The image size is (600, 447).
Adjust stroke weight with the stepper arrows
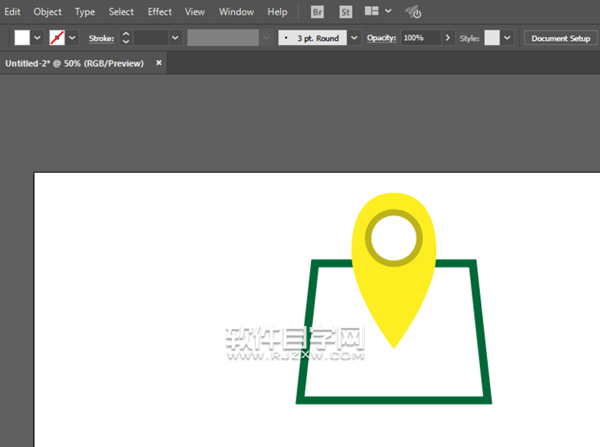click(x=125, y=38)
